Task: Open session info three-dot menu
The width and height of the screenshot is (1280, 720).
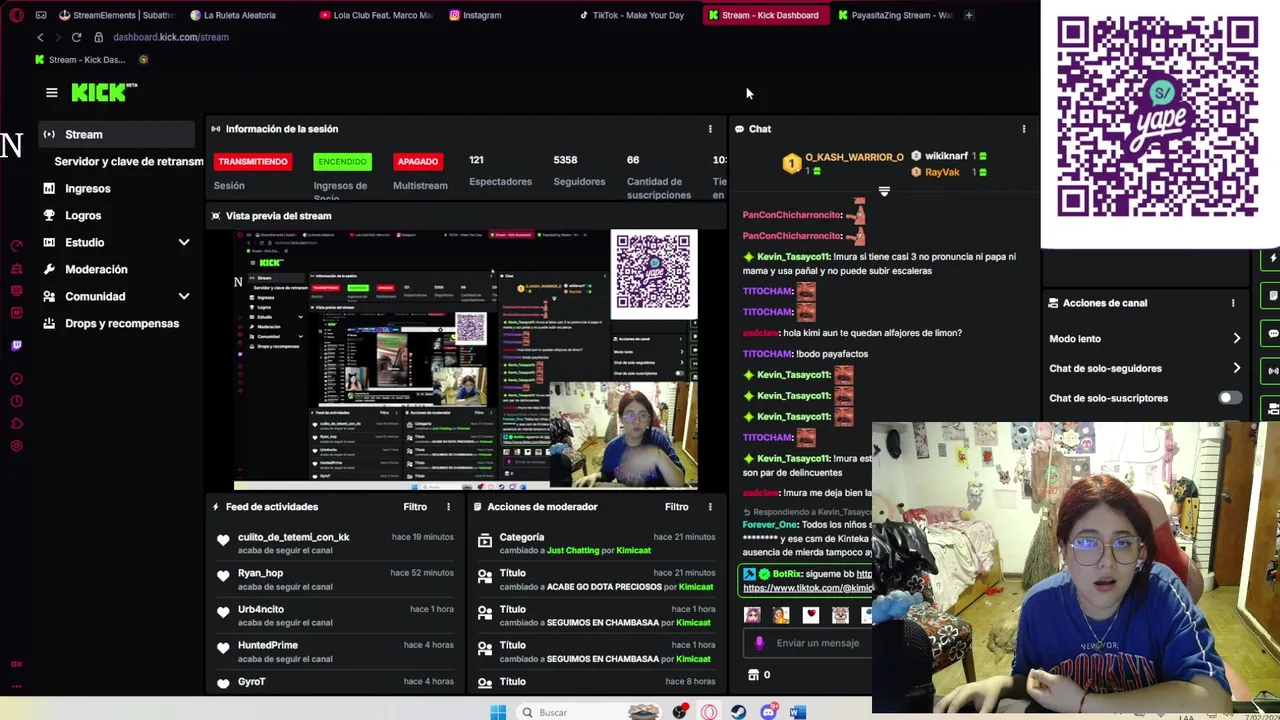Action: pyautogui.click(x=710, y=129)
